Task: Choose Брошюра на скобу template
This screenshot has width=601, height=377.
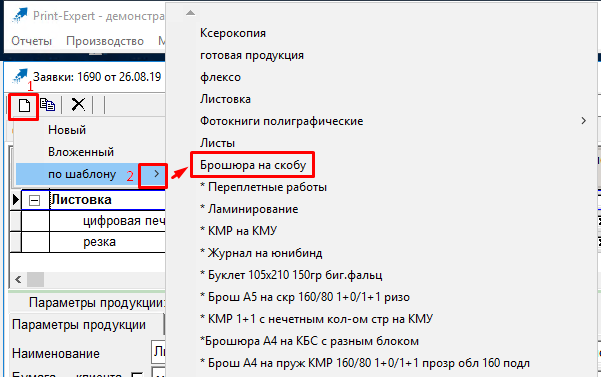Action: tap(253, 165)
